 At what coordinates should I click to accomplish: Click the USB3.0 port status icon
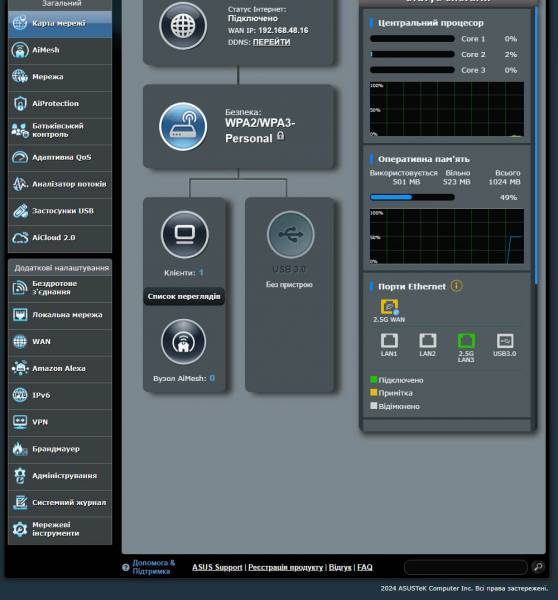(505, 341)
